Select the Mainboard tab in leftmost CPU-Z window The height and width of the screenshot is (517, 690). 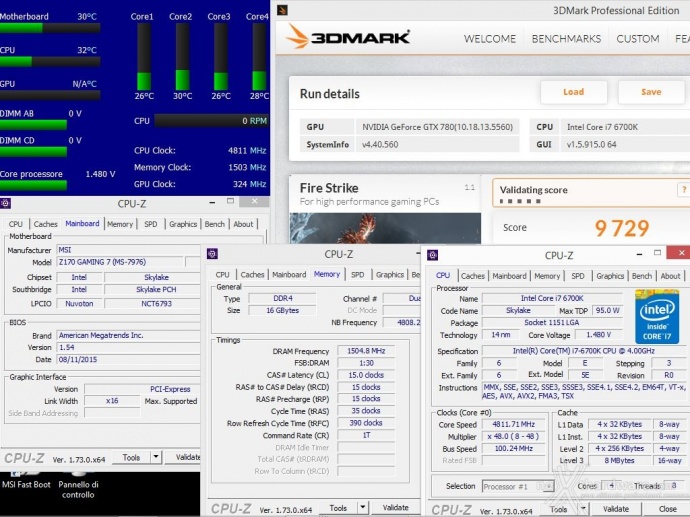(x=82, y=224)
